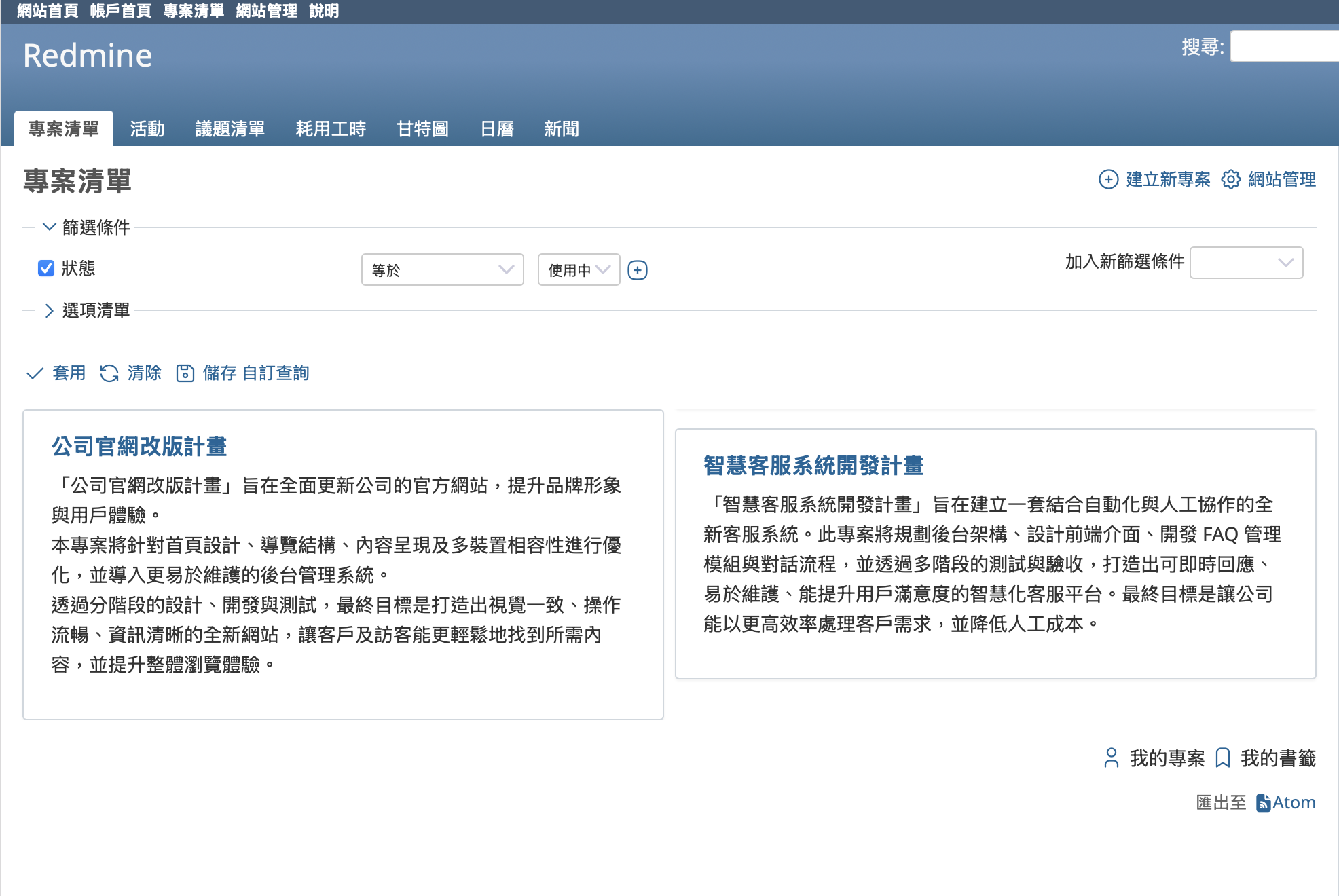The height and width of the screenshot is (896, 1339).
Task: Open 專案清單 in top menu
Action: 194,11
